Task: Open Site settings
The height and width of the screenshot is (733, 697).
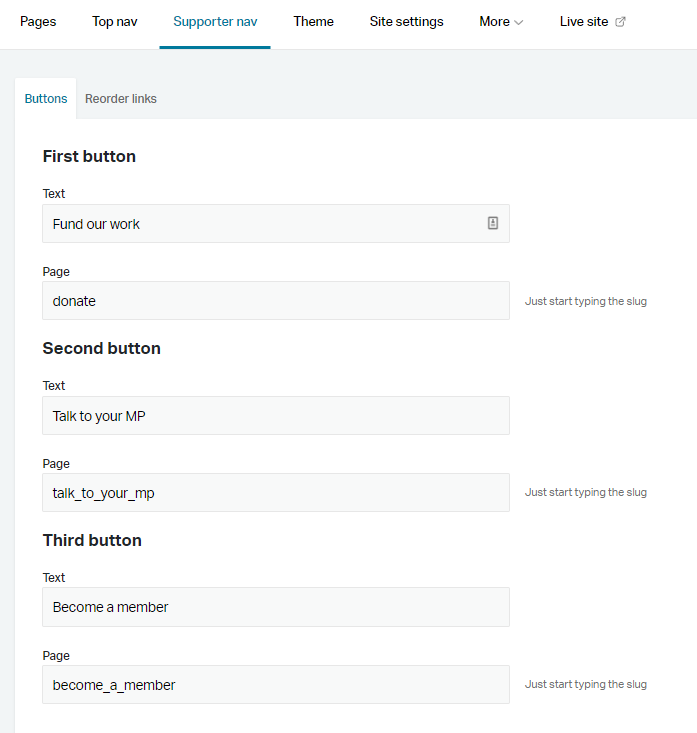Action: pos(406,22)
